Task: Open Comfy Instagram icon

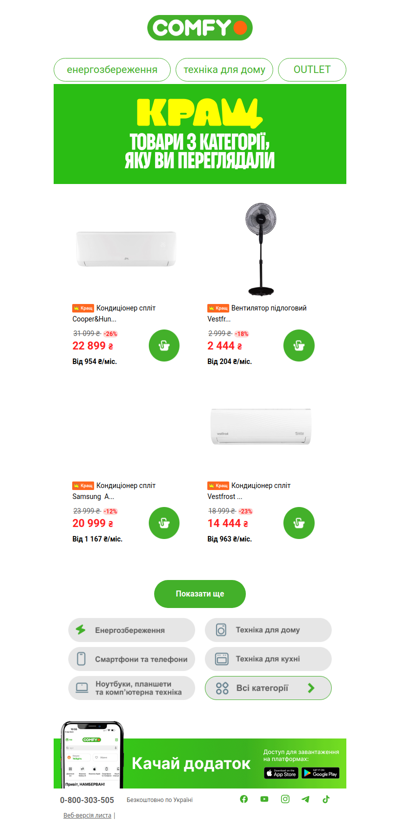Action: coord(285,799)
